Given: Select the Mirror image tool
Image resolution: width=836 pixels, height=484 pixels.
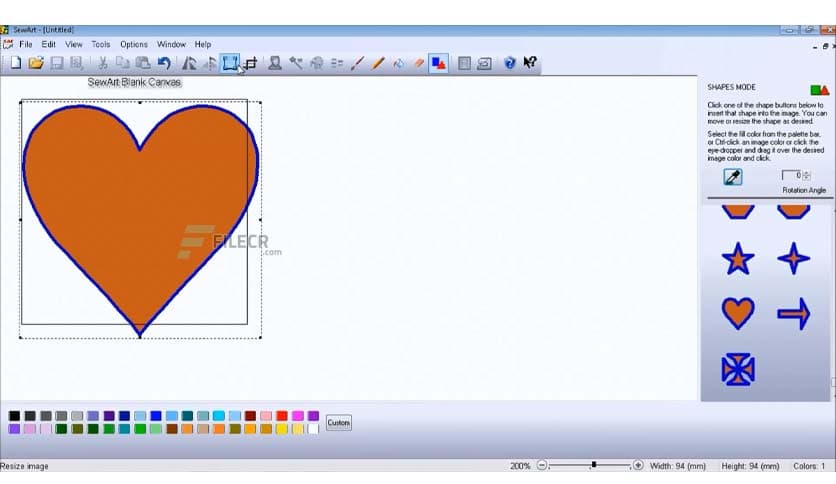Looking at the screenshot, I should (210, 63).
